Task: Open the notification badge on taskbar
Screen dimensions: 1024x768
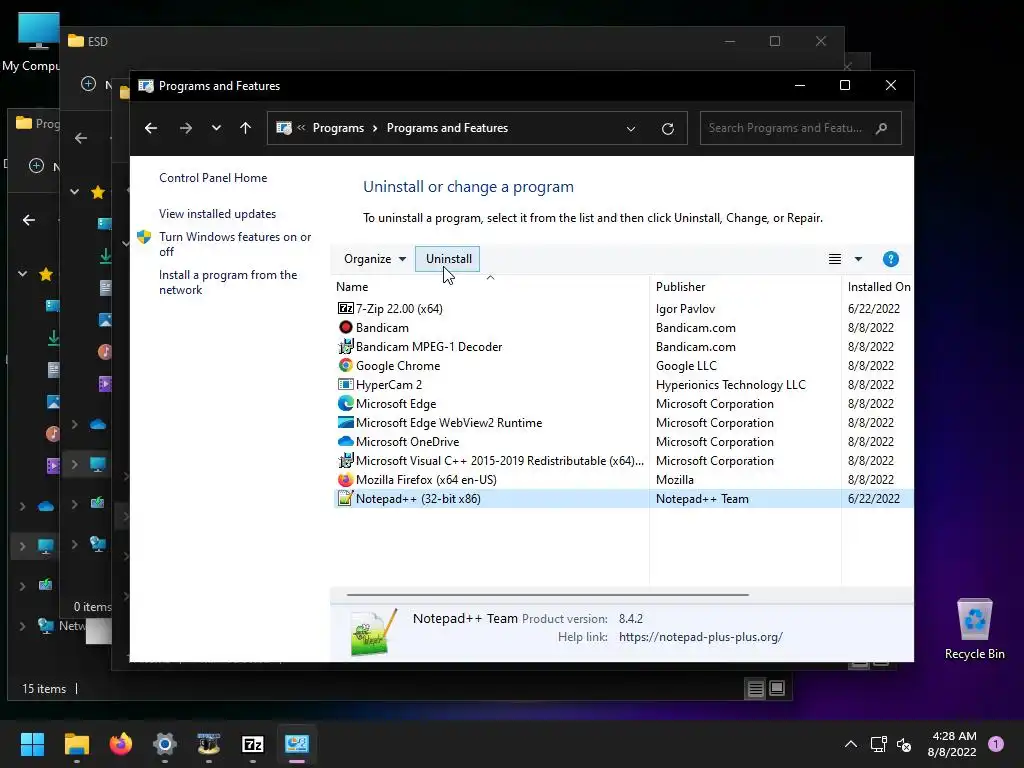Action: pyautogui.click(x=996, y=743)
